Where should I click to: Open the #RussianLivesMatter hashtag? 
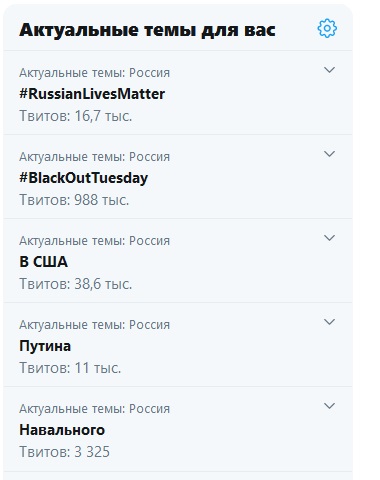coord(92,94)
